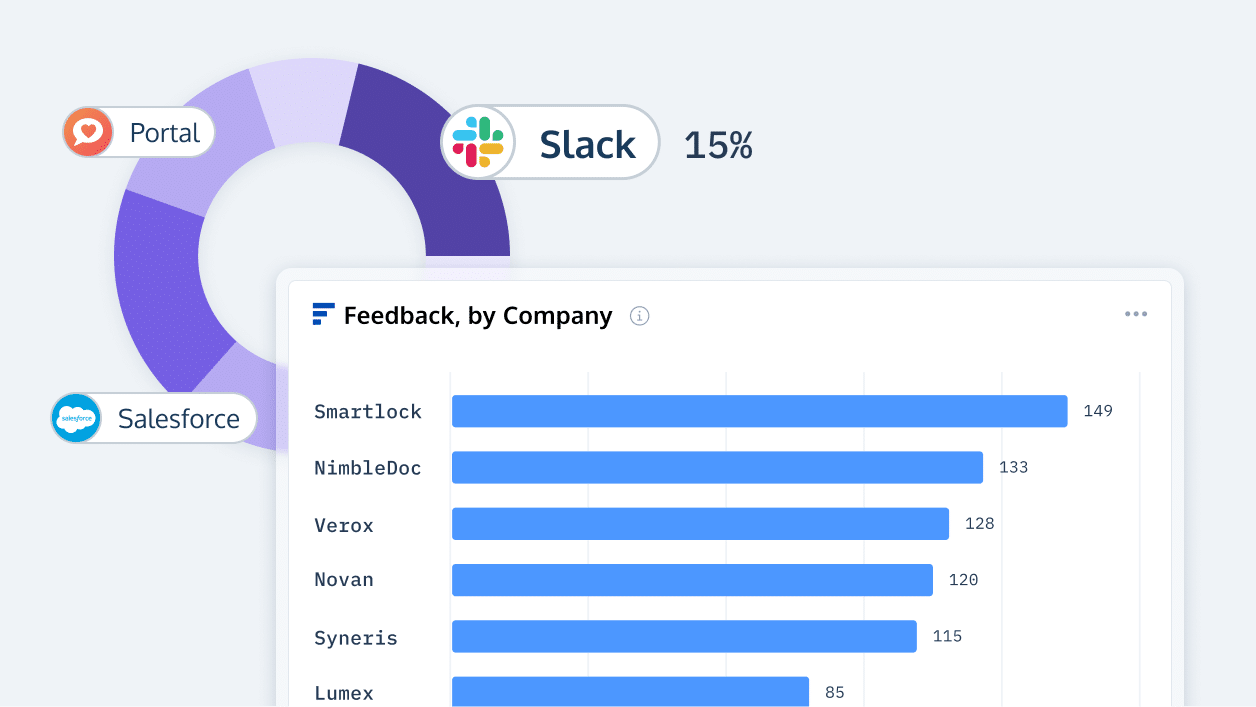Click the Syneris bar in chart
1256x707 pixels.
684,636
